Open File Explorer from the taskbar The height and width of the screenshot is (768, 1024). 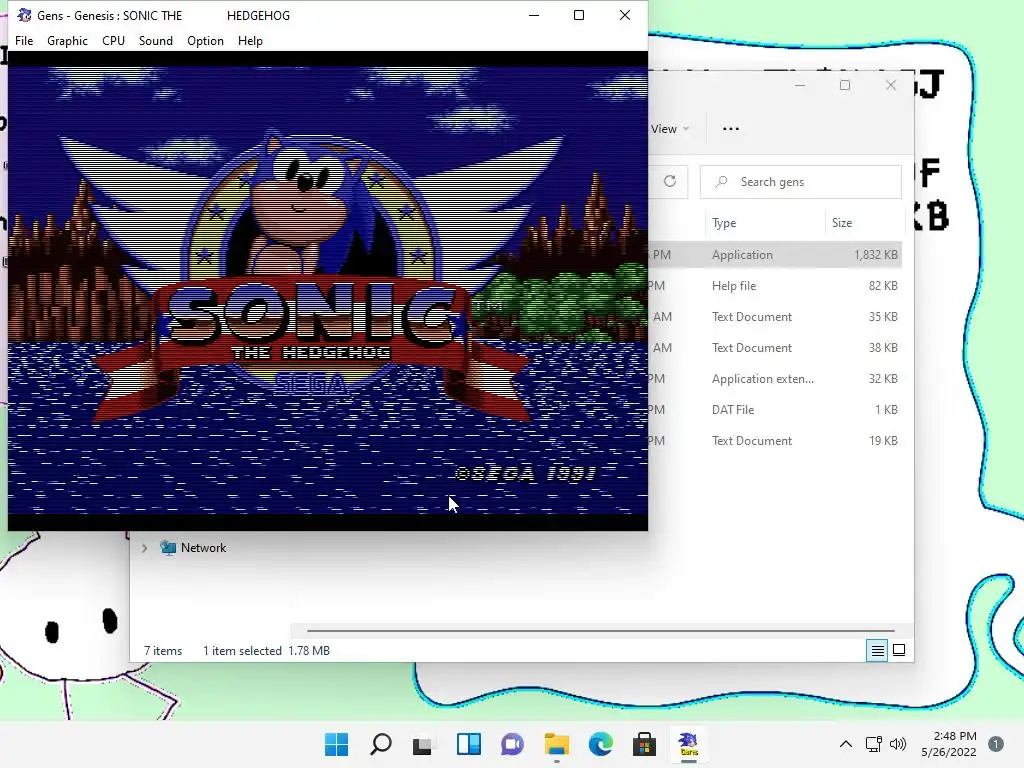556,744
